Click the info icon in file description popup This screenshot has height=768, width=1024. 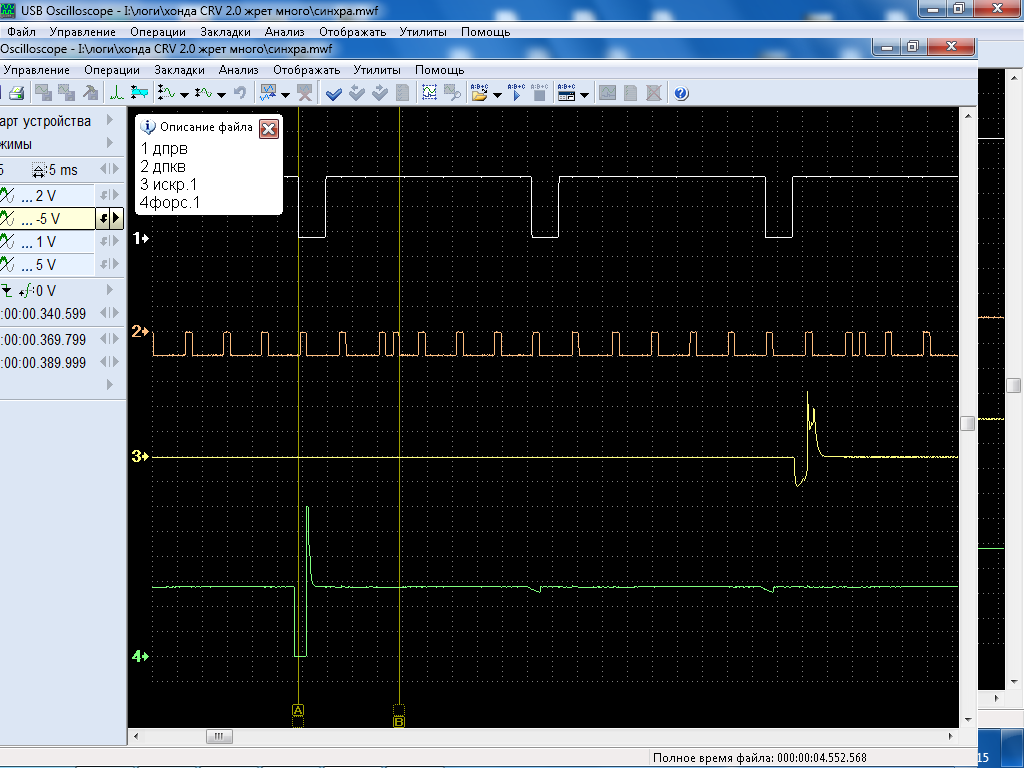(x=148, y=127)
